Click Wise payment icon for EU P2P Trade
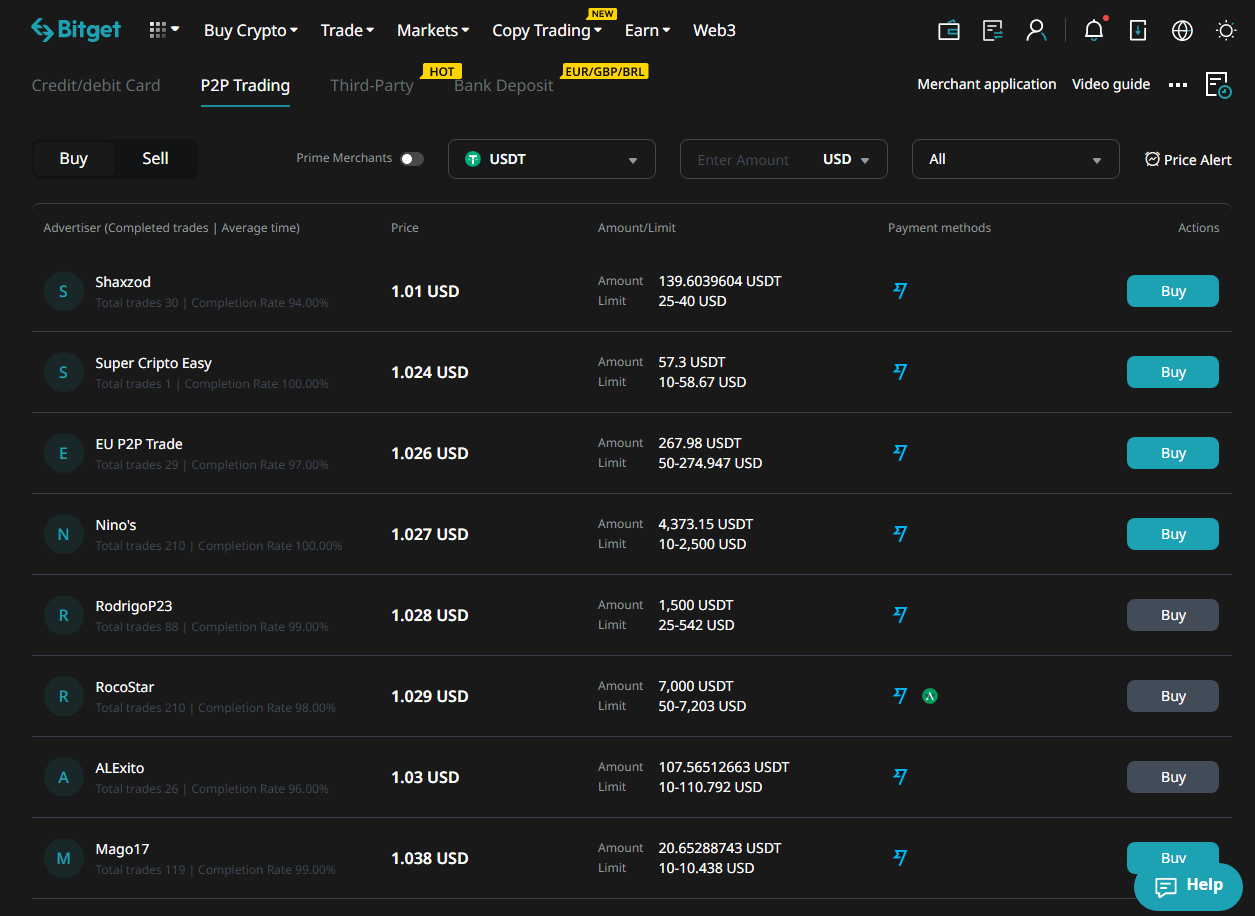Viewport: 1255px width, 916px height. click(900, 453)
